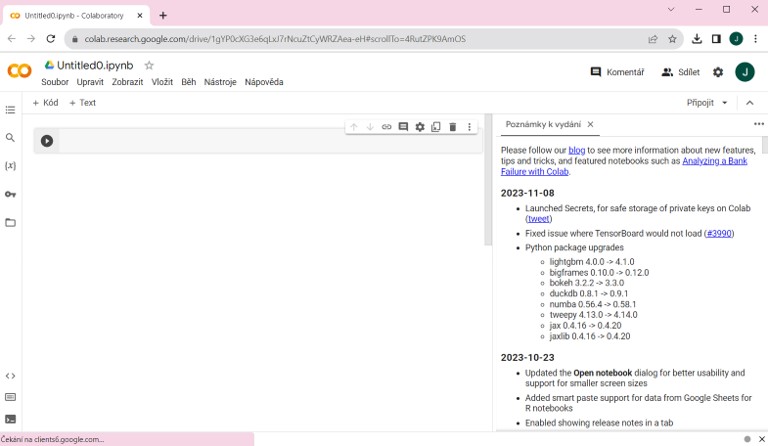
Task: Move cell down arrow
Action: click(370, 127)
